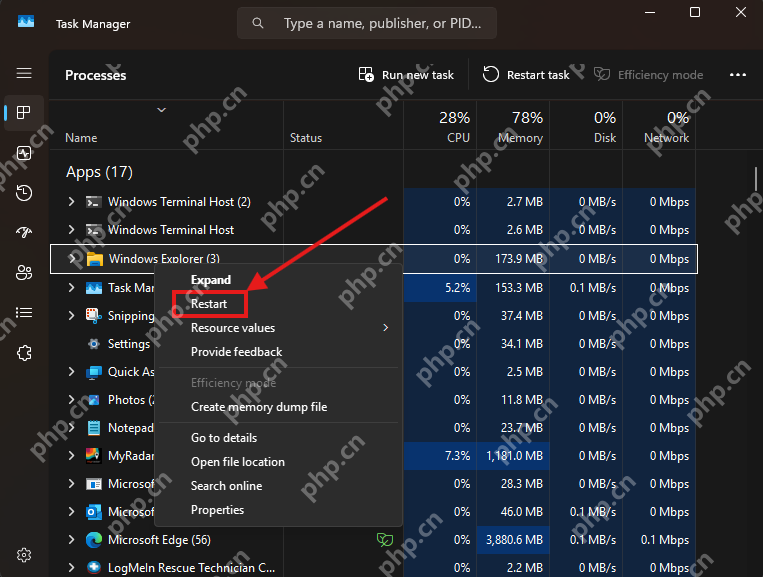This screenshot has height=577, width=763.
Task: Select Search online in context menu
Action: (278, 486)
